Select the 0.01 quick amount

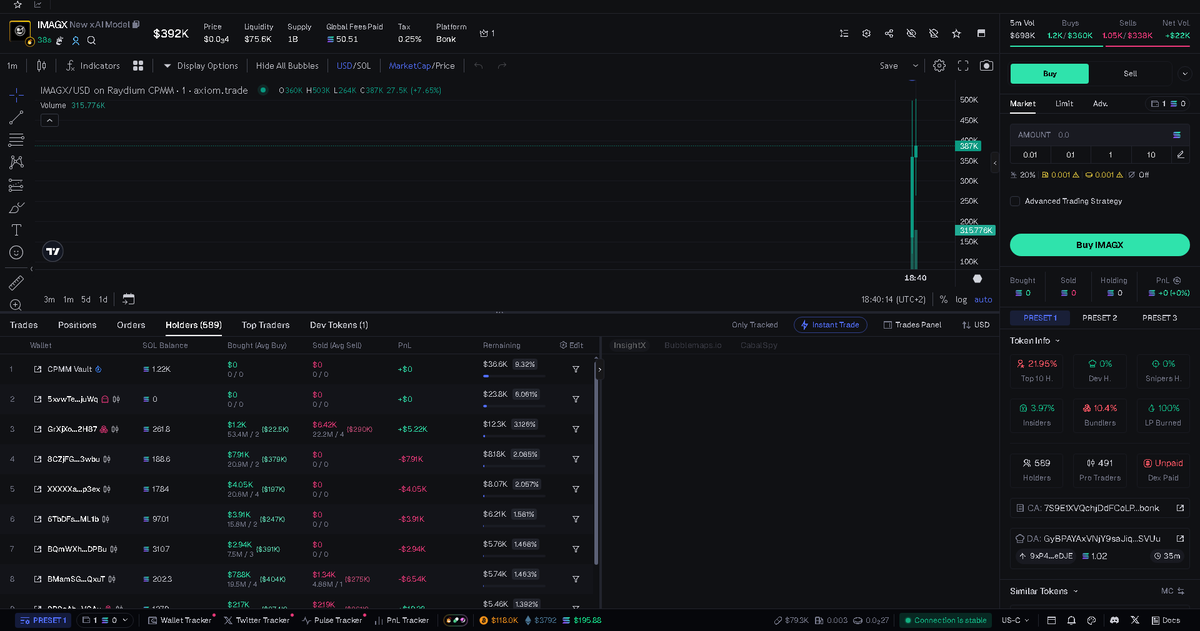(x=1030, y=155)
